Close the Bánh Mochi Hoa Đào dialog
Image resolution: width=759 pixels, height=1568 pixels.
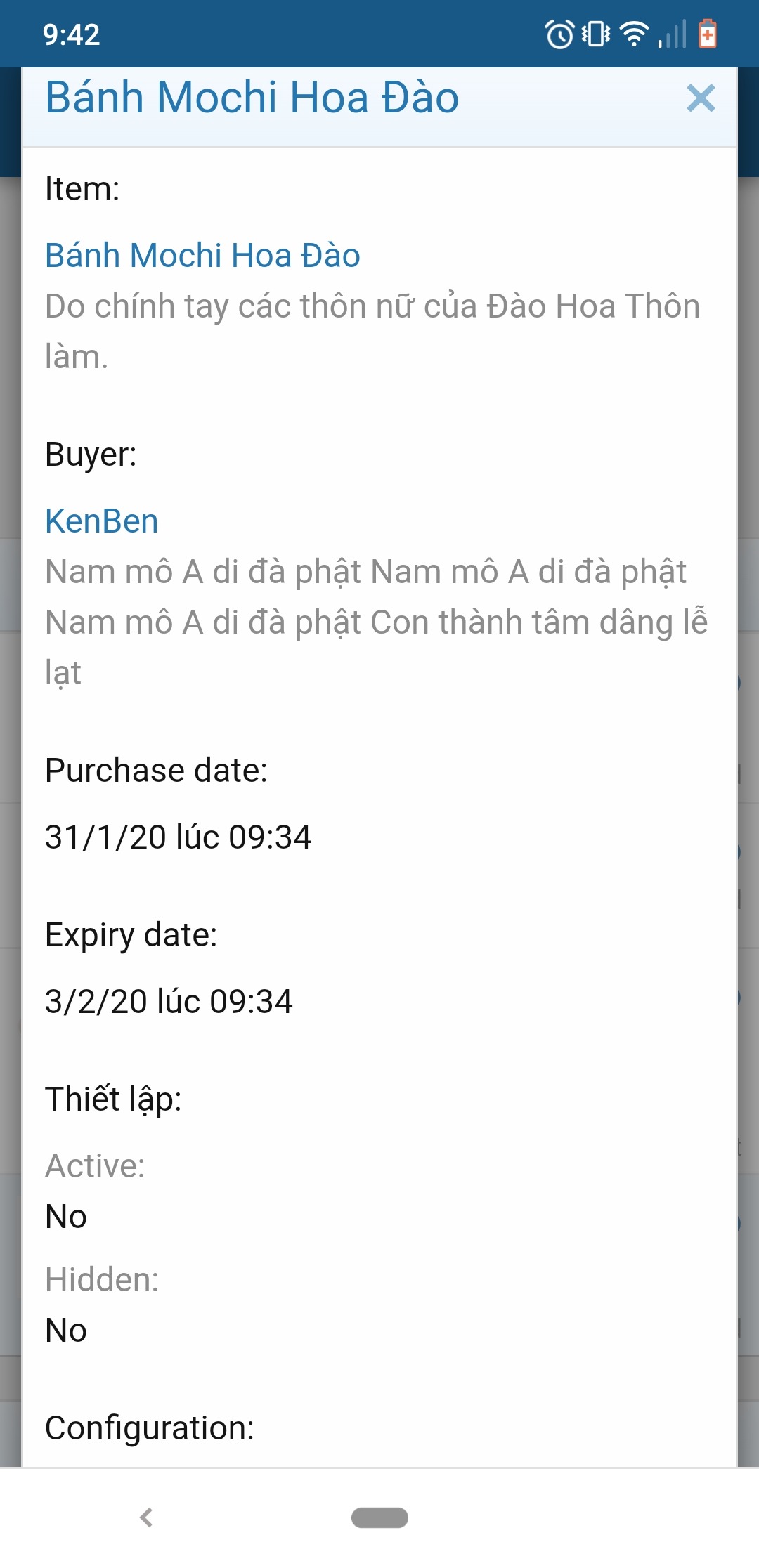[701, 98]
